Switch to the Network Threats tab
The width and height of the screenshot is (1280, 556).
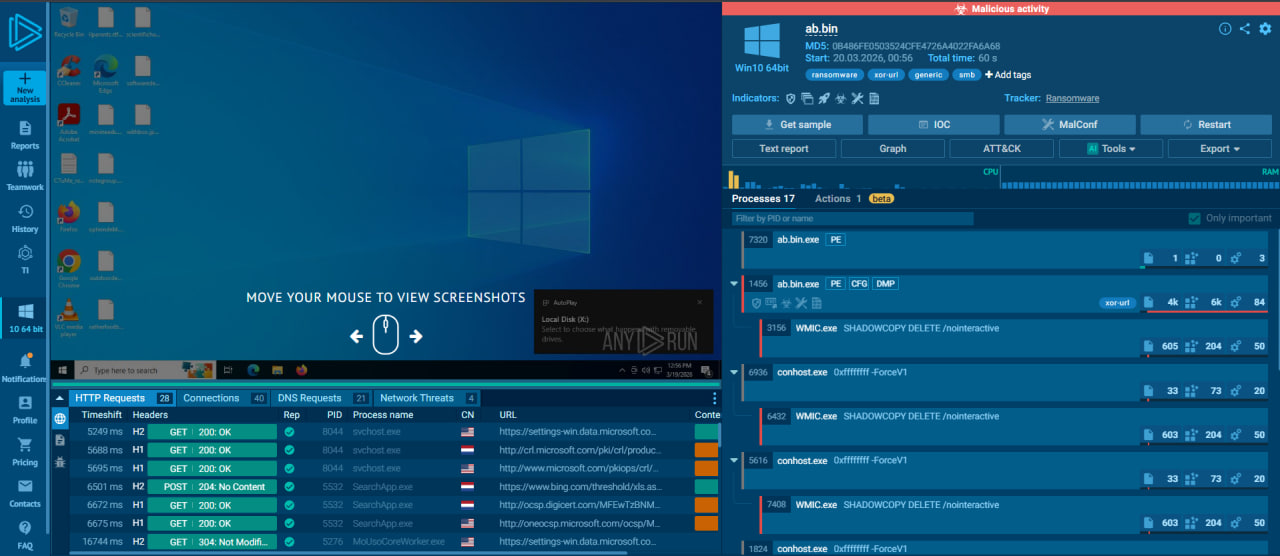[417, 398]
